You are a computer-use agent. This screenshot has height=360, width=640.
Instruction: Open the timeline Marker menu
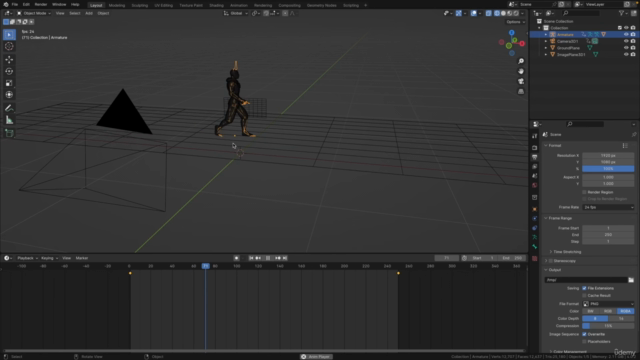[x=82, y=258]
